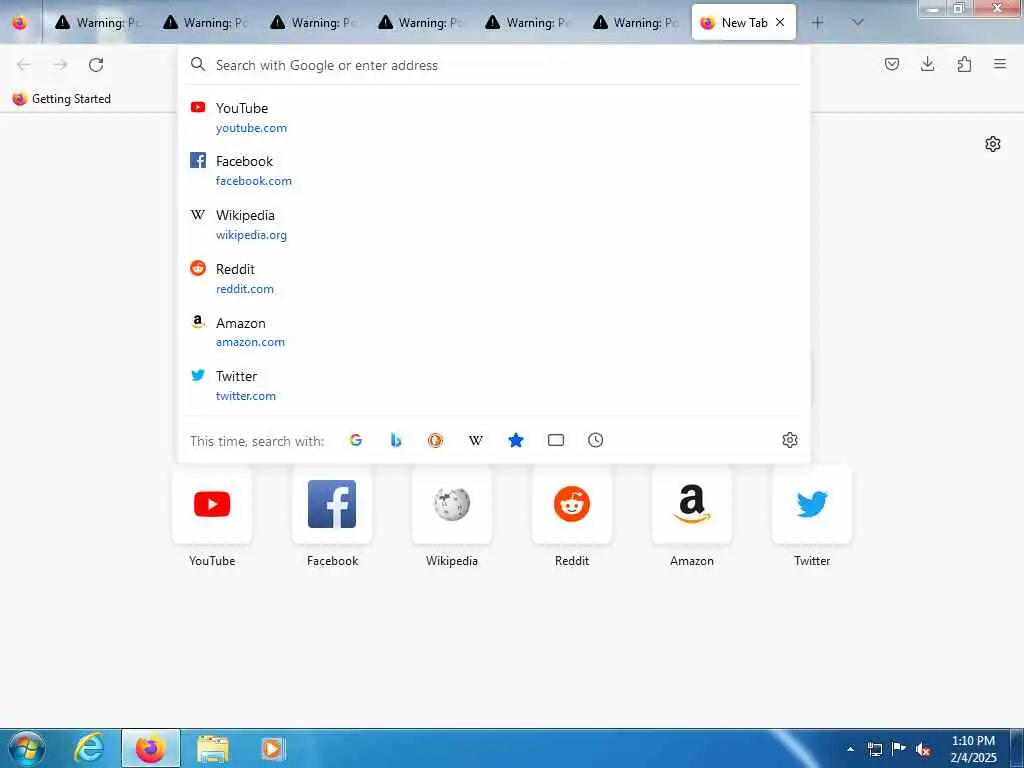Choose Reddit suggestion in dropdown

click(x=493, y=278)
